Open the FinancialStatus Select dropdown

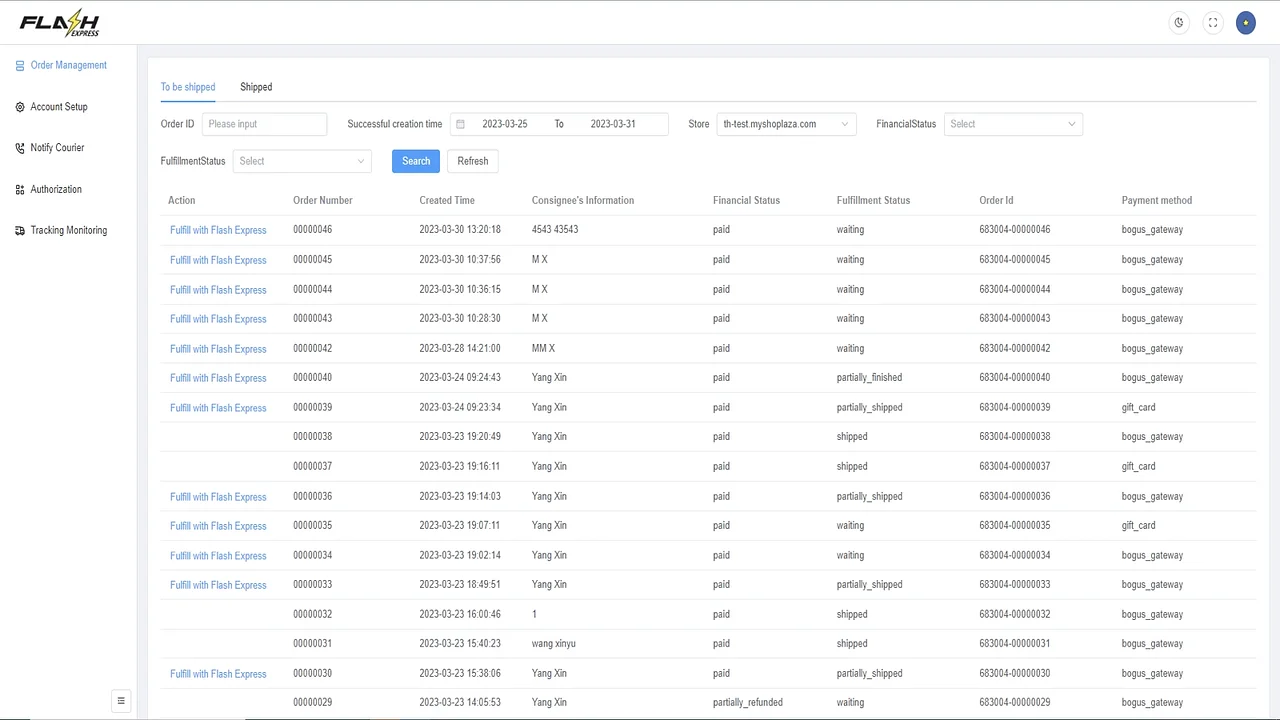(1012, 123)
